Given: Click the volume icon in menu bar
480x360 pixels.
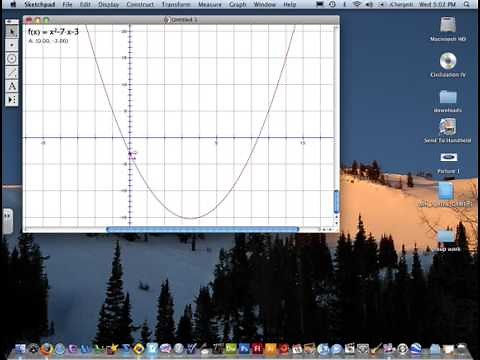Looking at the screenshot, I should pos(369,4).
